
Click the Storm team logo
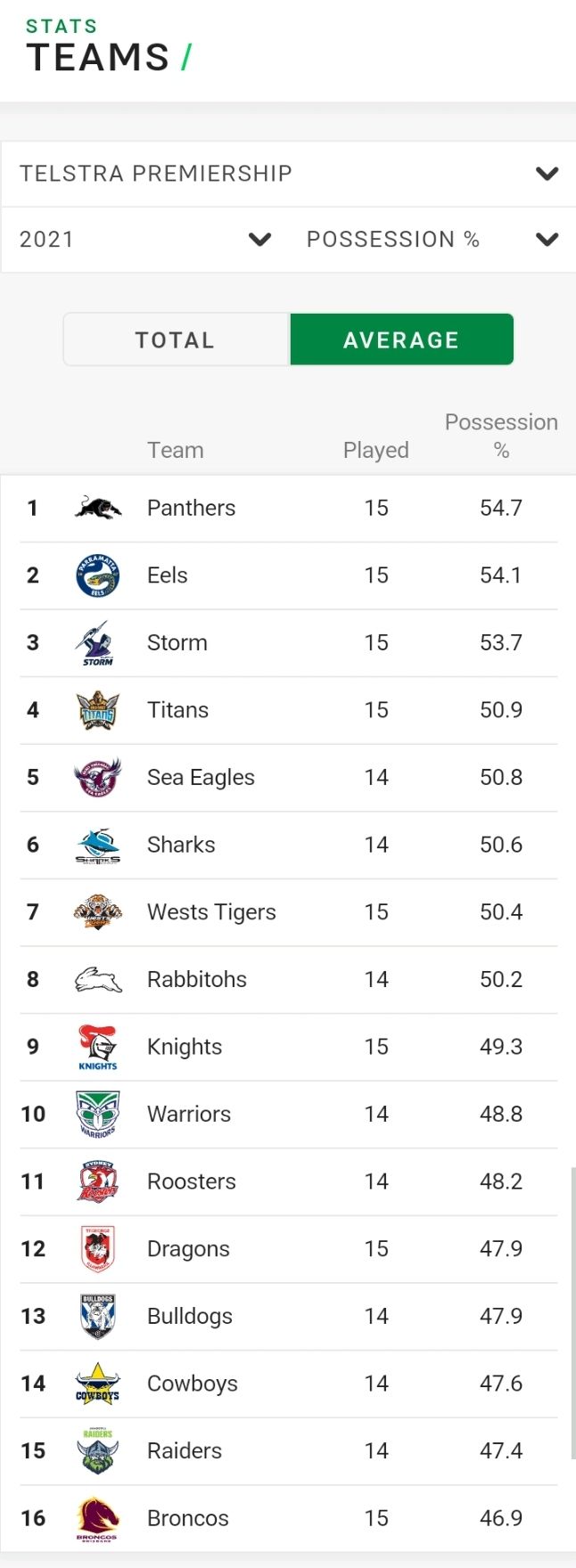97,643
